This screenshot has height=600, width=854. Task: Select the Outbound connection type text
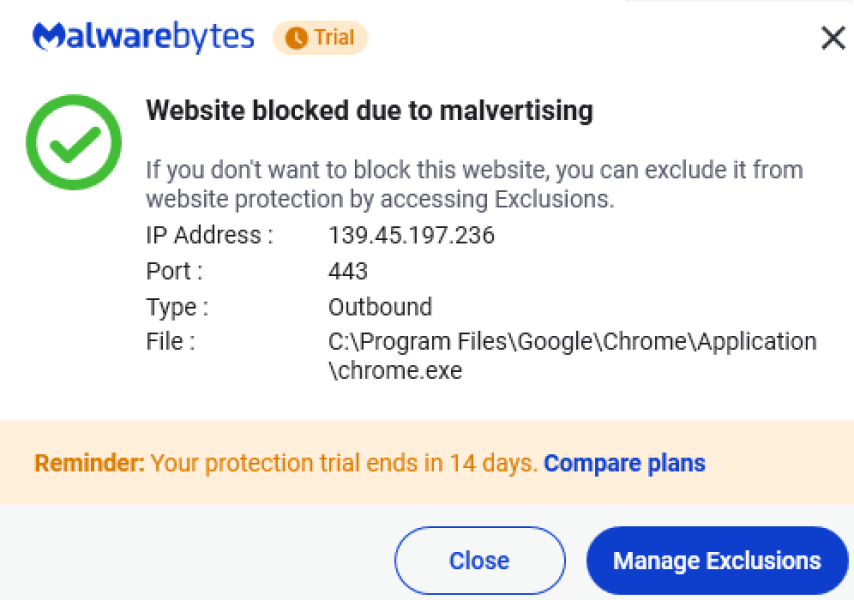pyautogui.click(x=380, y=307)
